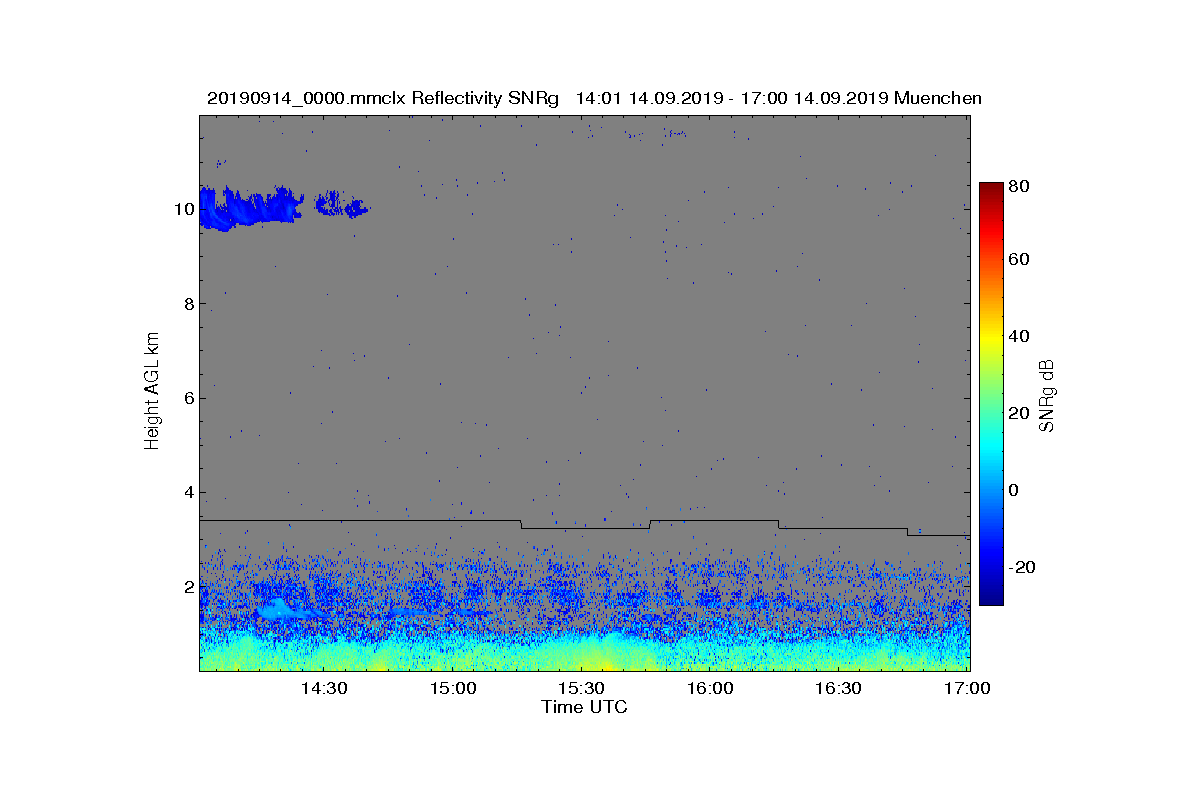The height and width of the screenshot is (800, 1200).
Task: Click the small blue echo patch near 14:35 at 10 km
Action: tap(342, 206)
